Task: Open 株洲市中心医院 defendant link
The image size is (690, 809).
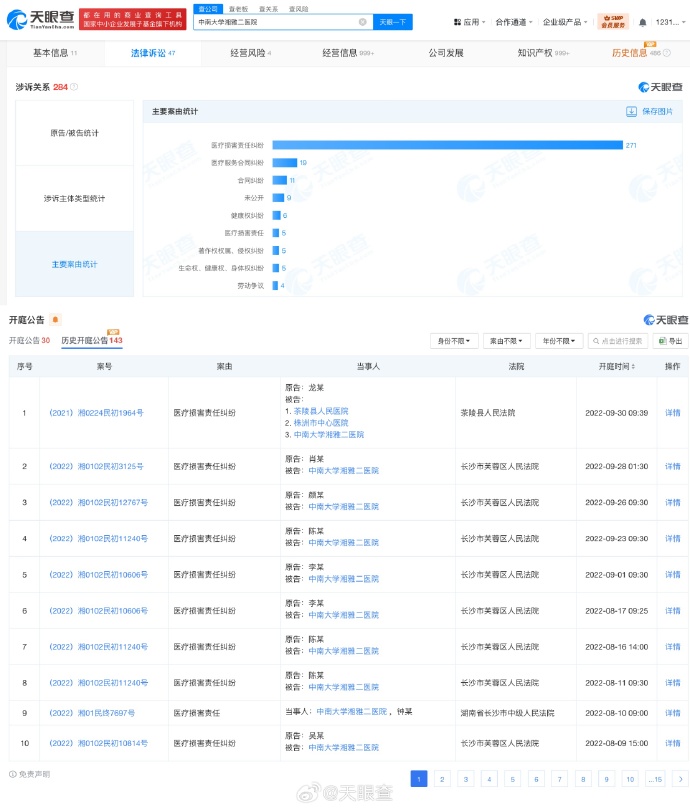Action: 321,423
